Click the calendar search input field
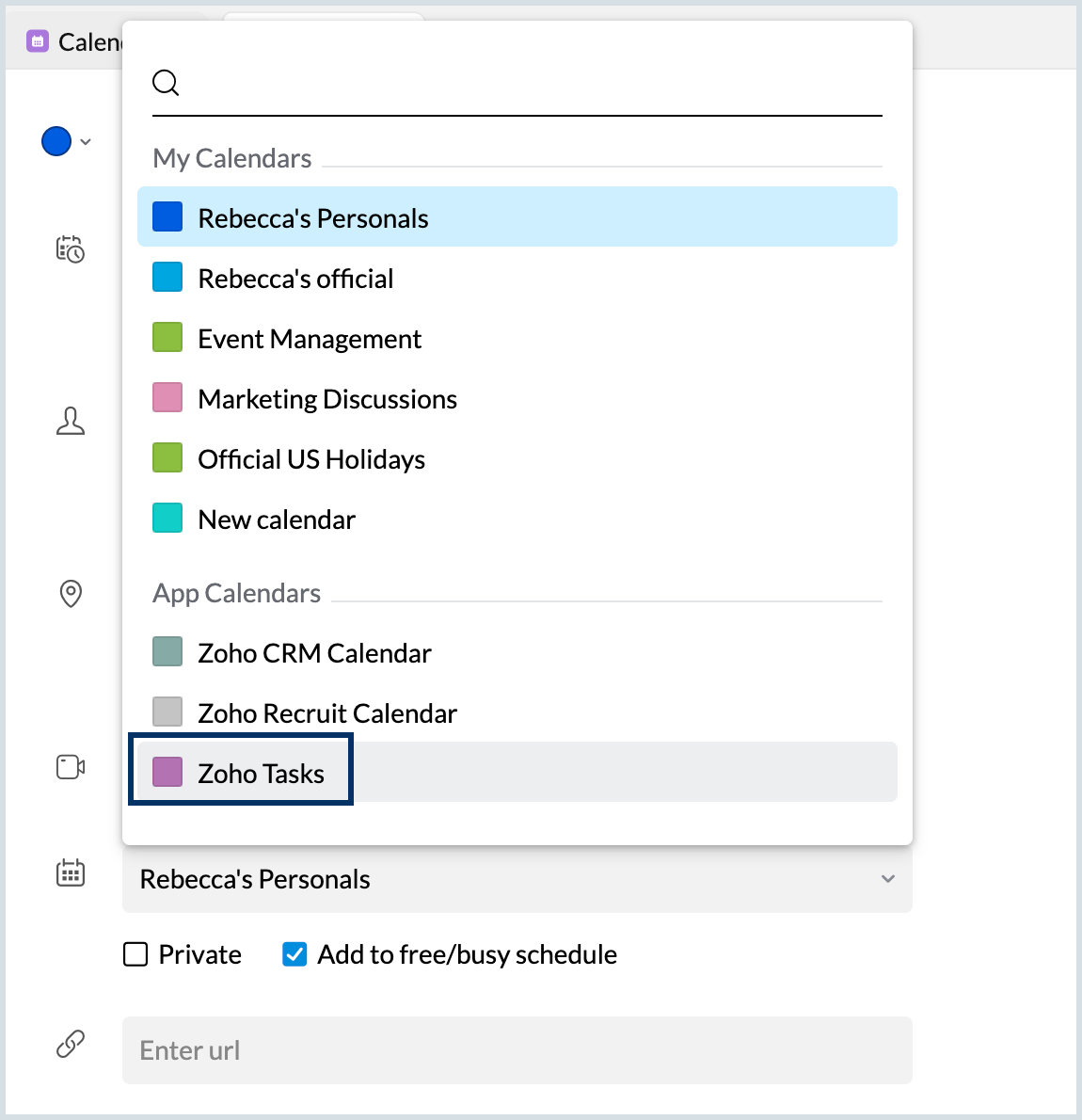This screenshot has width=1082, height=1120. [532, 83]
